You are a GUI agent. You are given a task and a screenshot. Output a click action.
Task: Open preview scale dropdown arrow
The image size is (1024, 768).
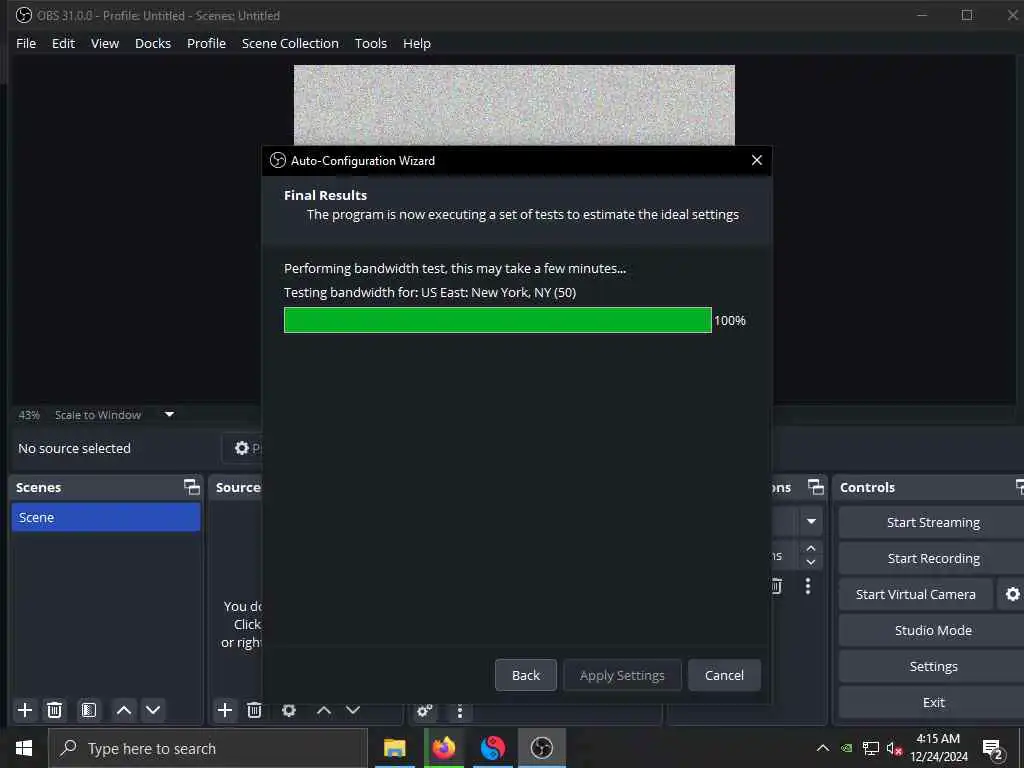click(x=169, y=414)
